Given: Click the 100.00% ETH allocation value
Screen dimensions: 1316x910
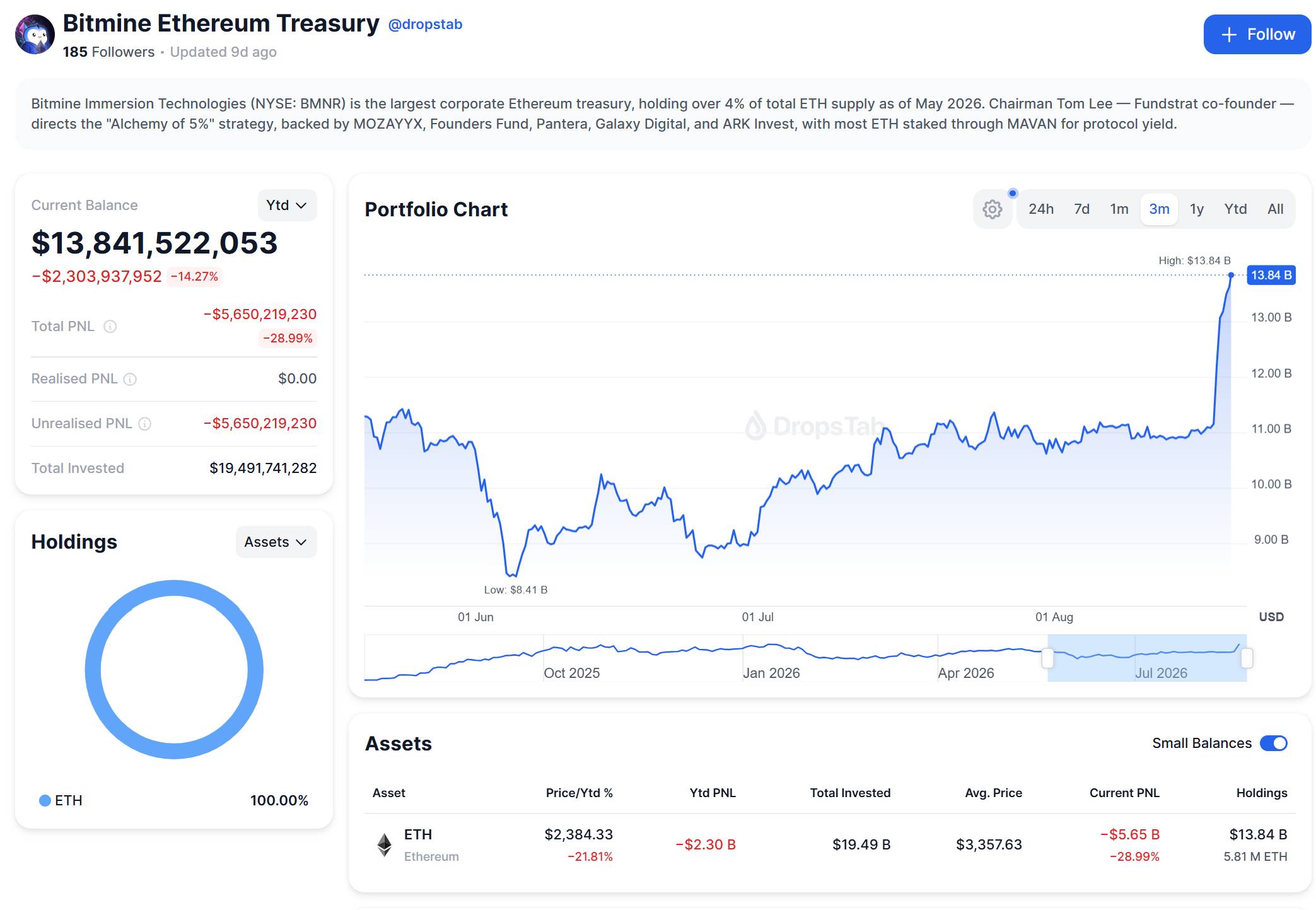Looking at the screenshot, I should (279, 801).
